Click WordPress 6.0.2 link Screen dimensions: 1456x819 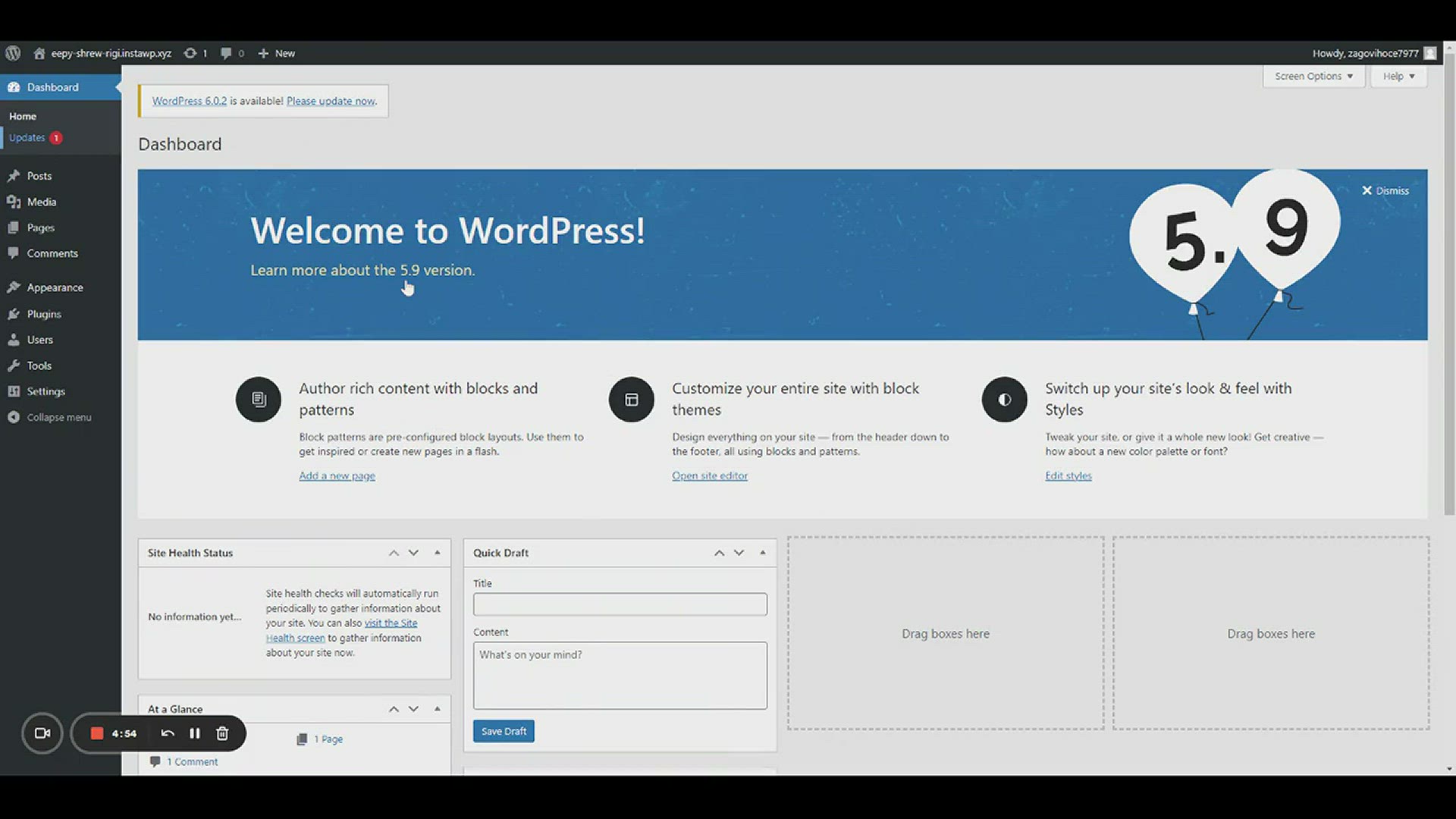coord(190,101)
